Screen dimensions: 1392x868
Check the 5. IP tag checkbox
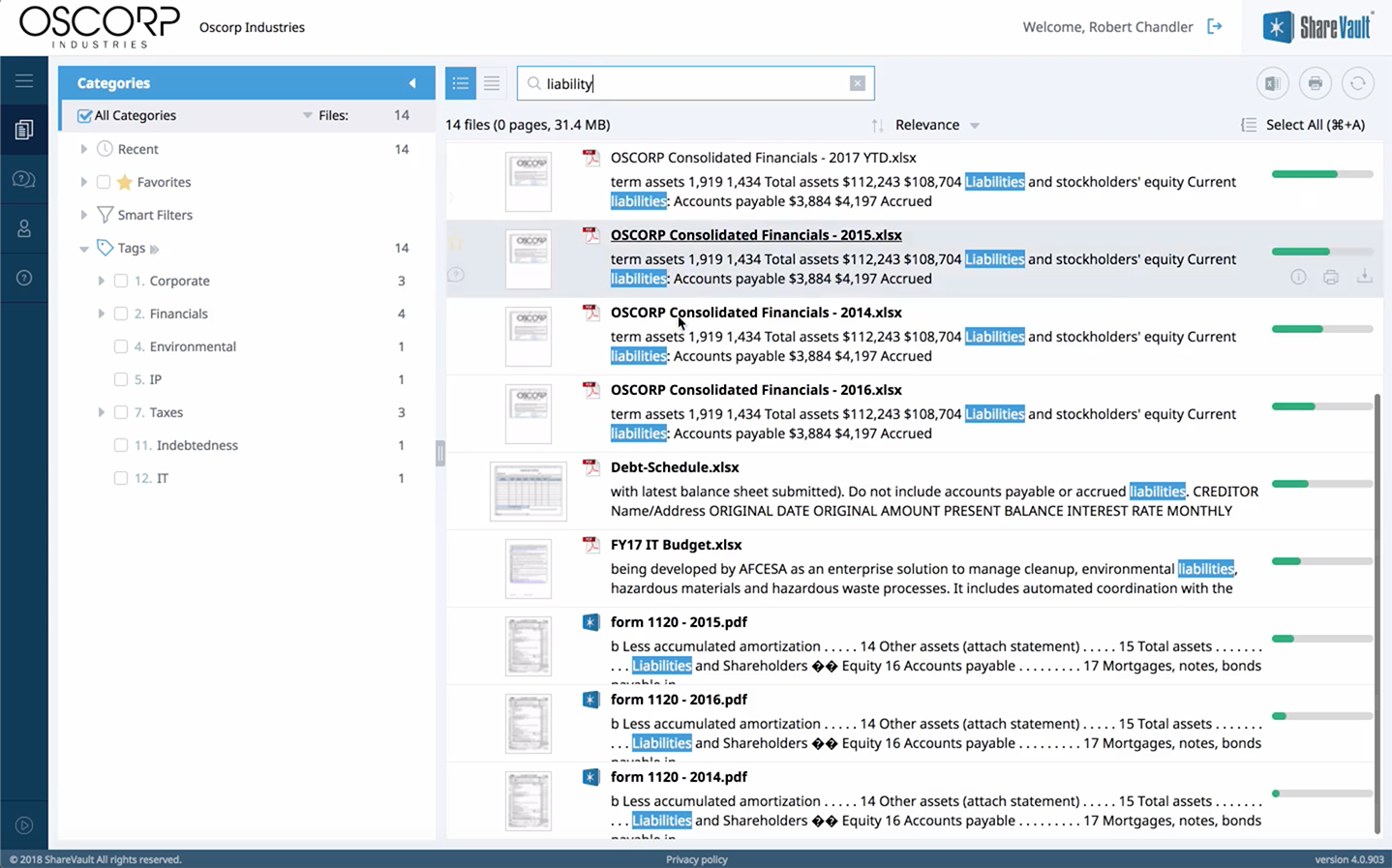point(121,379)
